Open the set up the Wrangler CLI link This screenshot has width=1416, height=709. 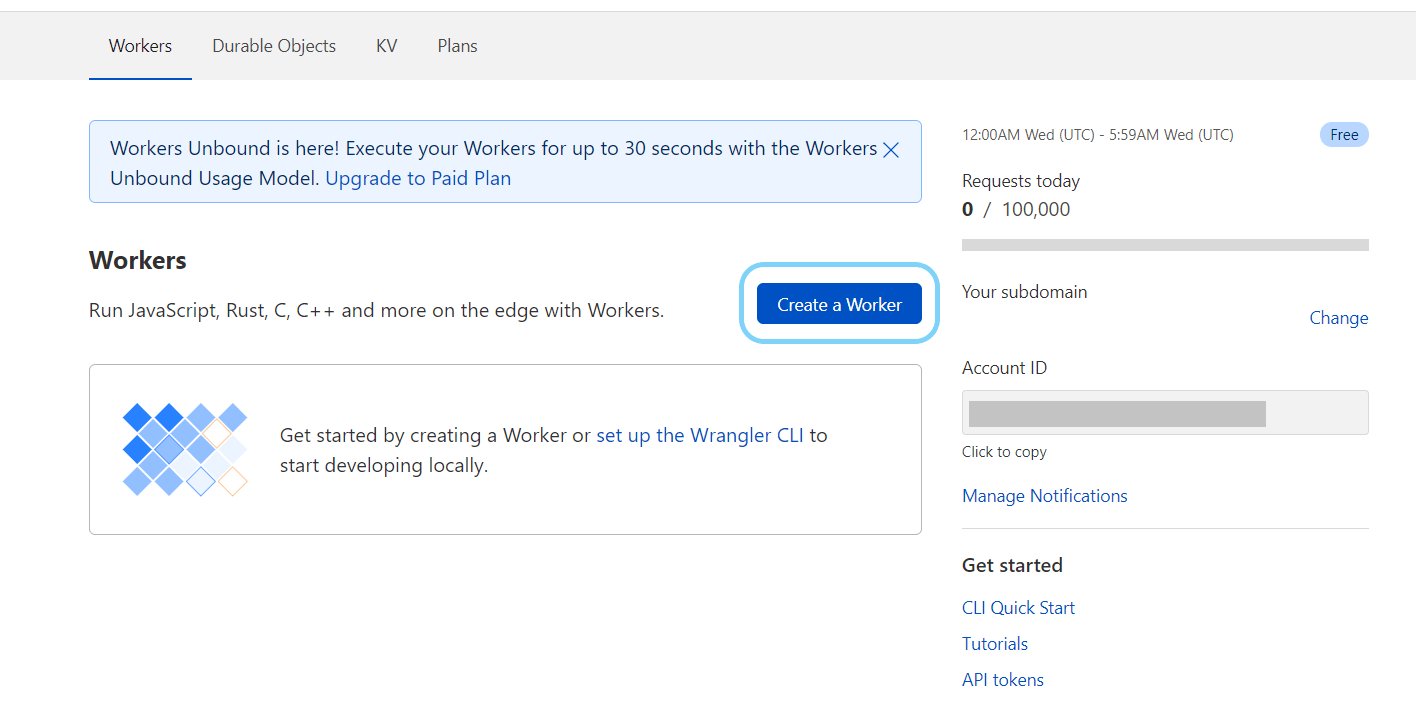point(700,435)
